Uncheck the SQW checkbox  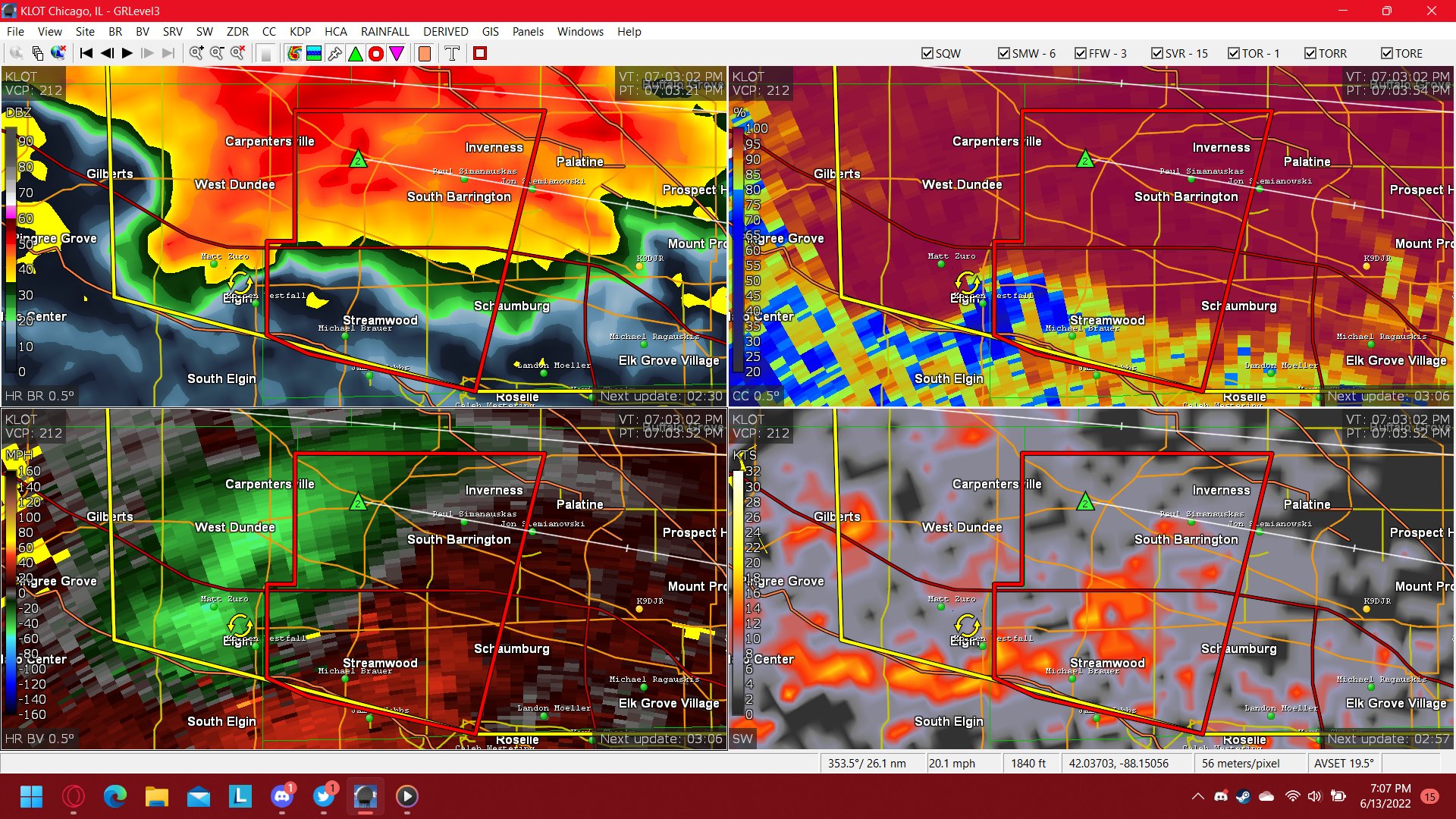pos(927,53)
